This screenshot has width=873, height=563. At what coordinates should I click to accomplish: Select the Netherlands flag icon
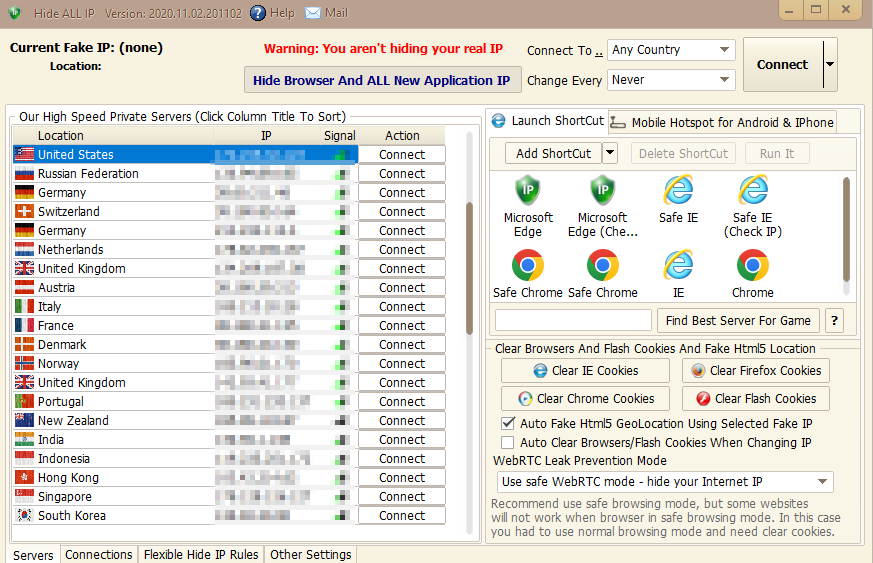(24, 249)
